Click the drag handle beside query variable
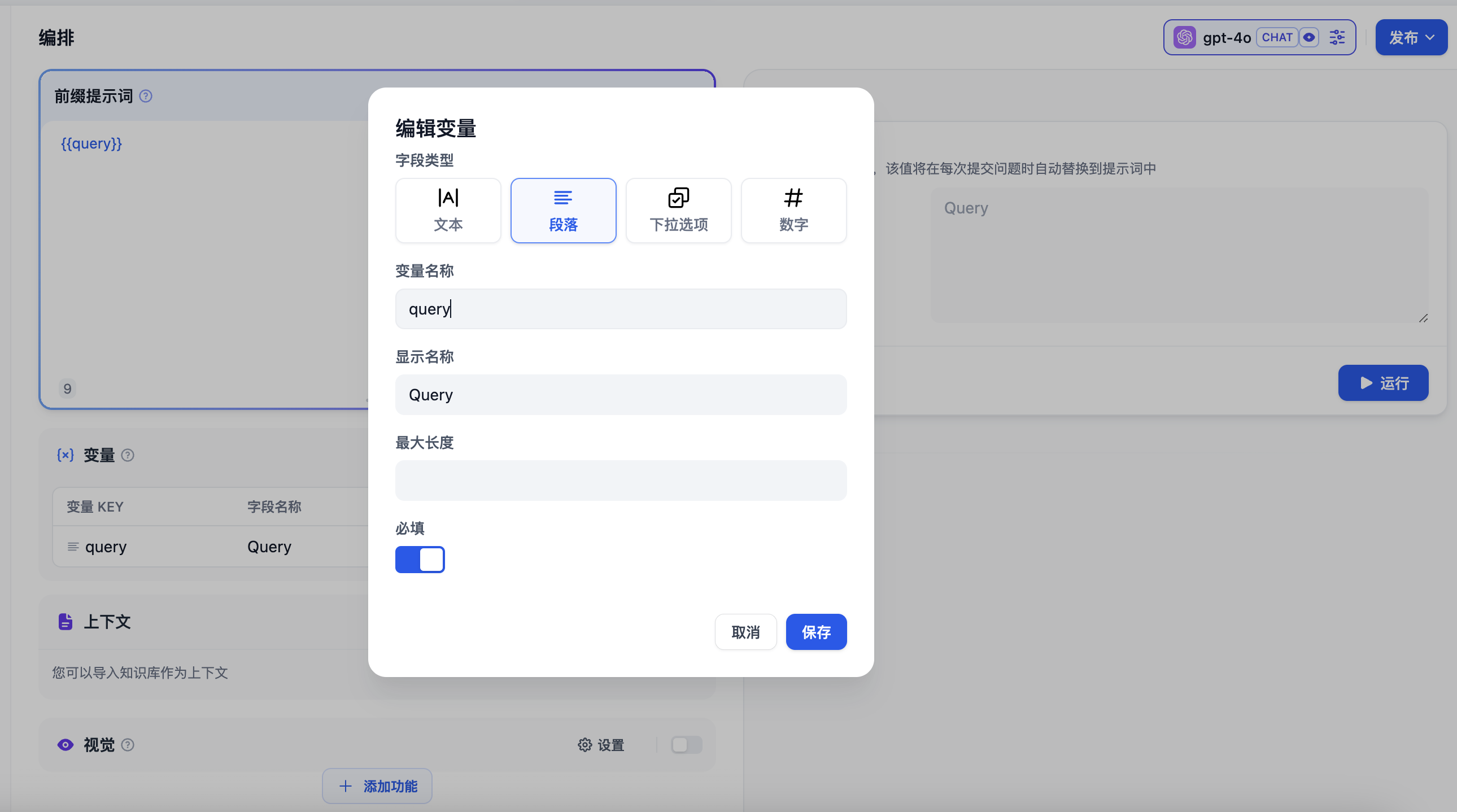The width and height of the screenshot is (1457, 812). pos(72,547)
